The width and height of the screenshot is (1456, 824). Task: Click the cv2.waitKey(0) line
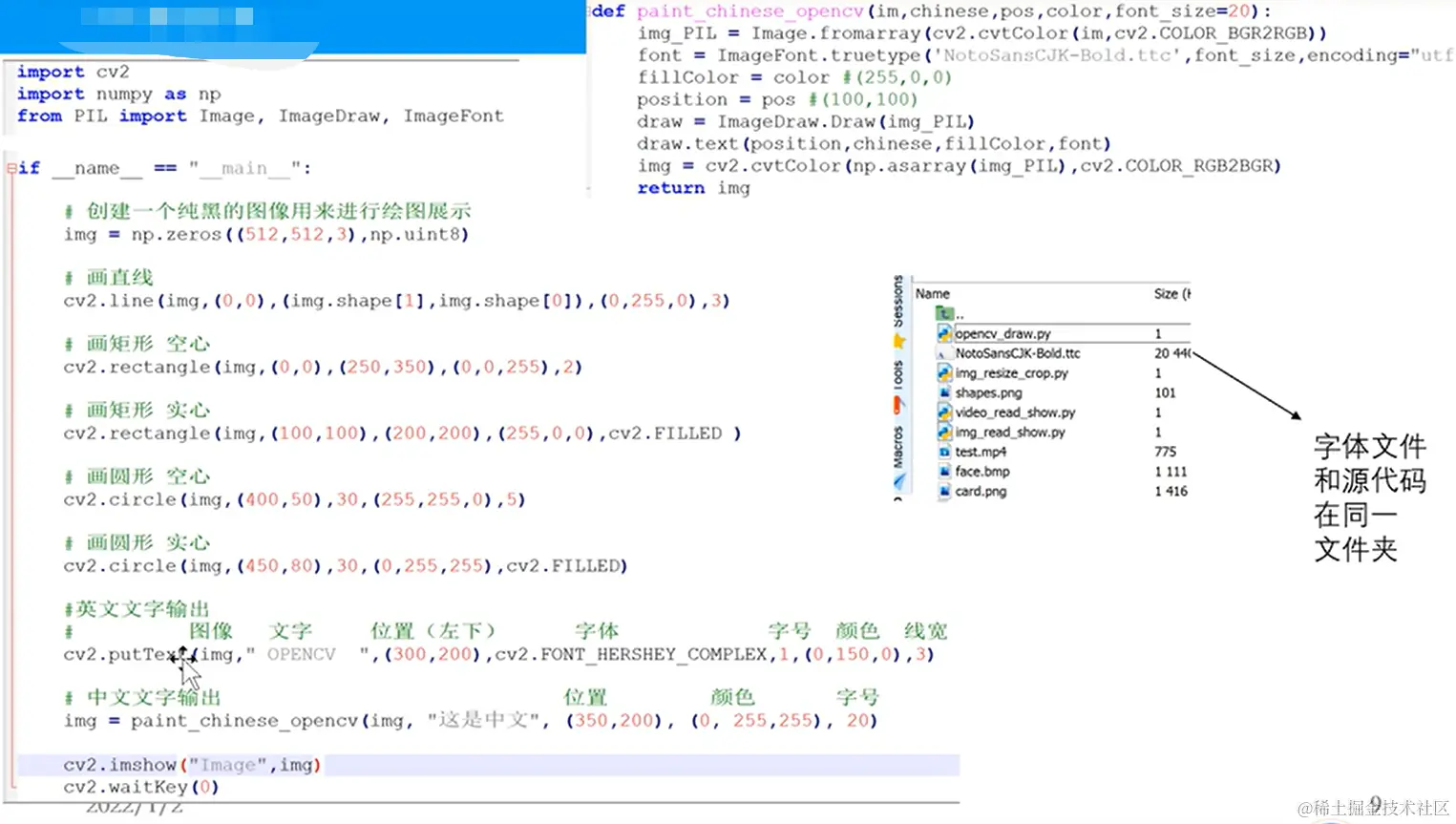[x=141, y=788]
